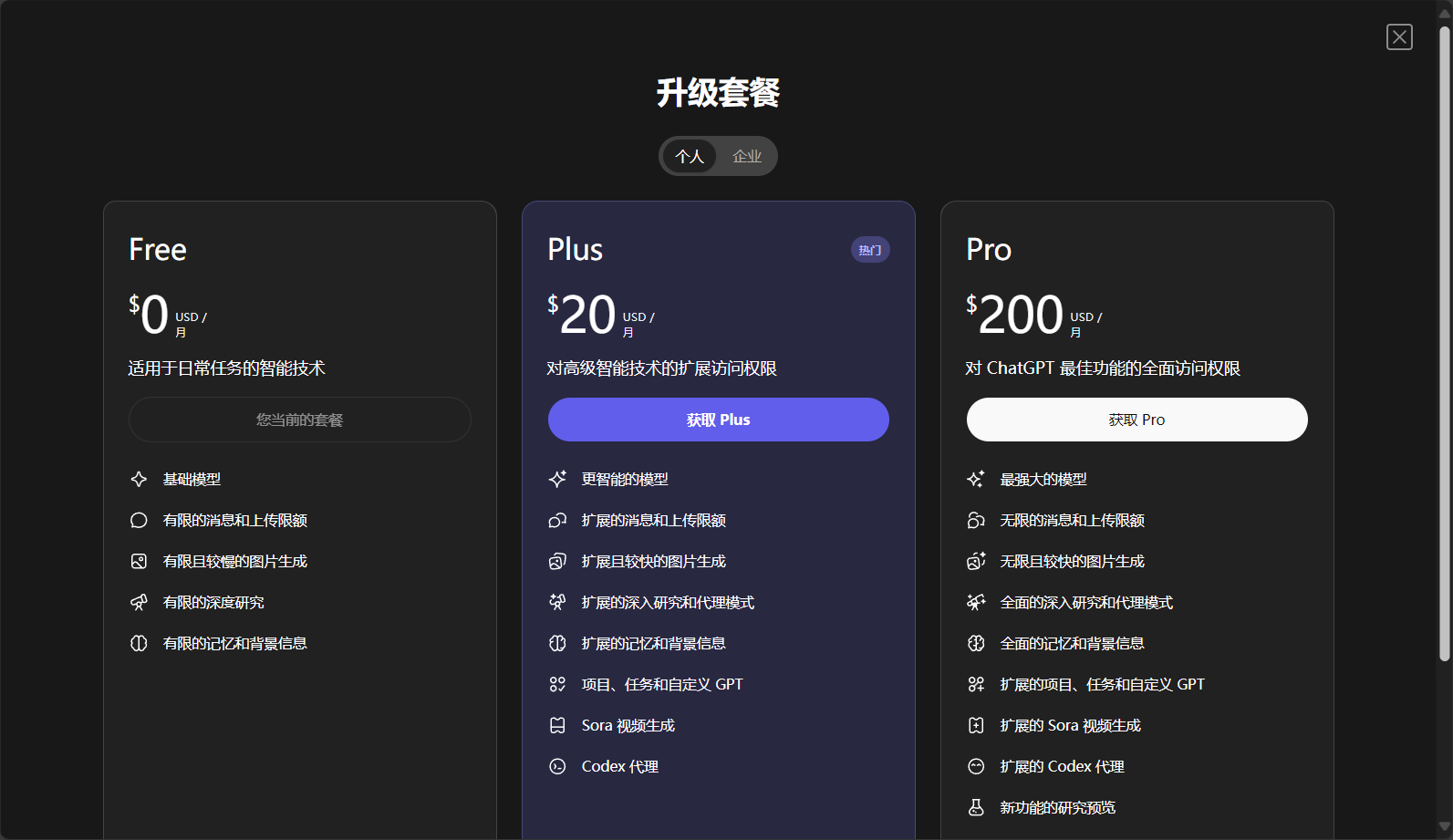
Task: Click the text 适用于日常任务的智能技术
Action: 227,368
